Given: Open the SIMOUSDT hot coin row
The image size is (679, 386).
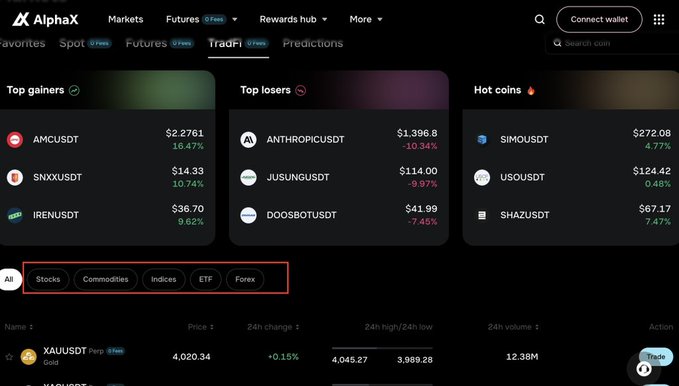Looking at the screenshot, I should [572, 139].
